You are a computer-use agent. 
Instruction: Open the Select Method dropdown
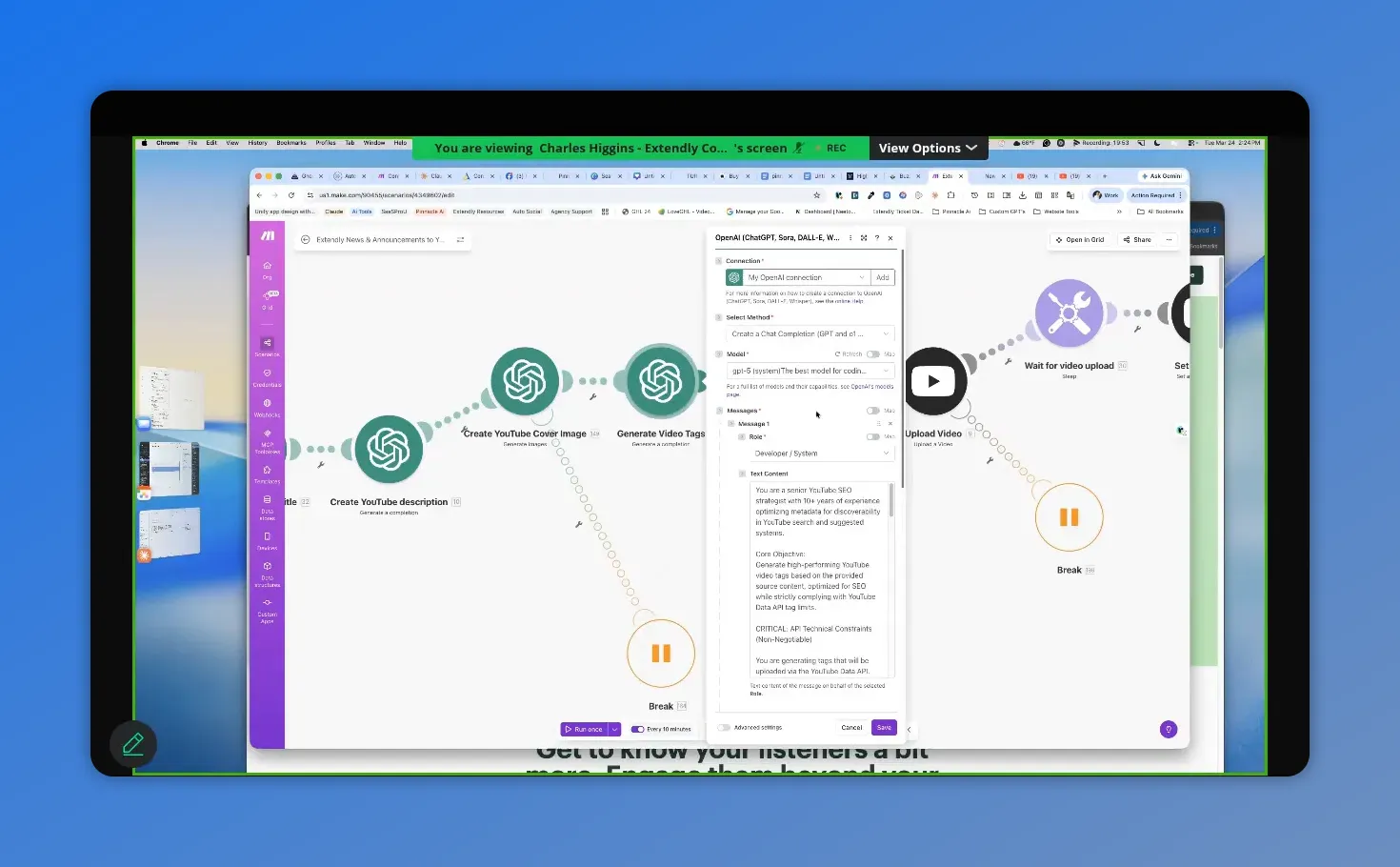[x=809, y=333]
